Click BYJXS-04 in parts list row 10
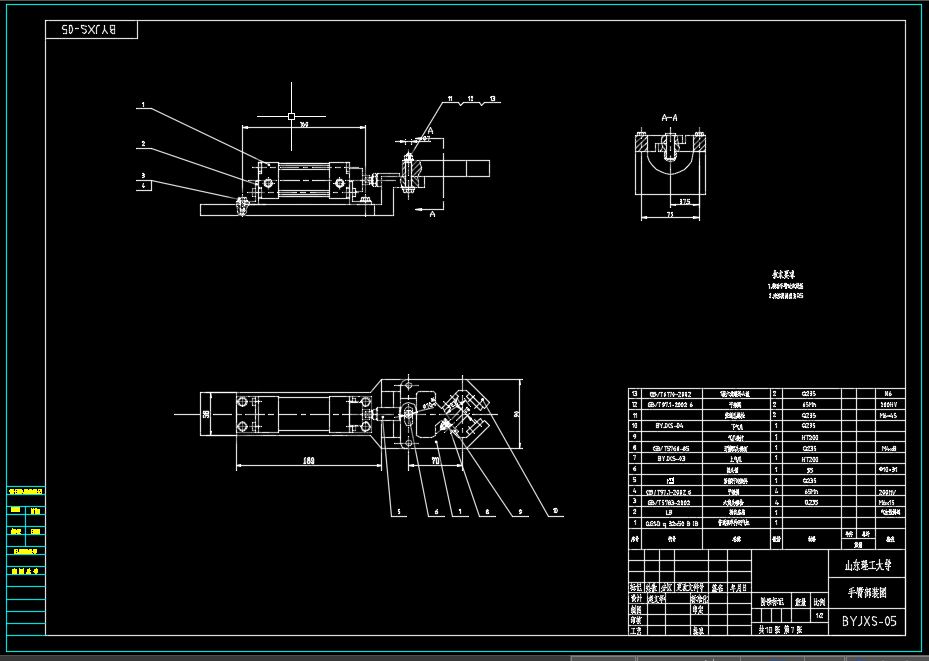 (x=669, y=426)
